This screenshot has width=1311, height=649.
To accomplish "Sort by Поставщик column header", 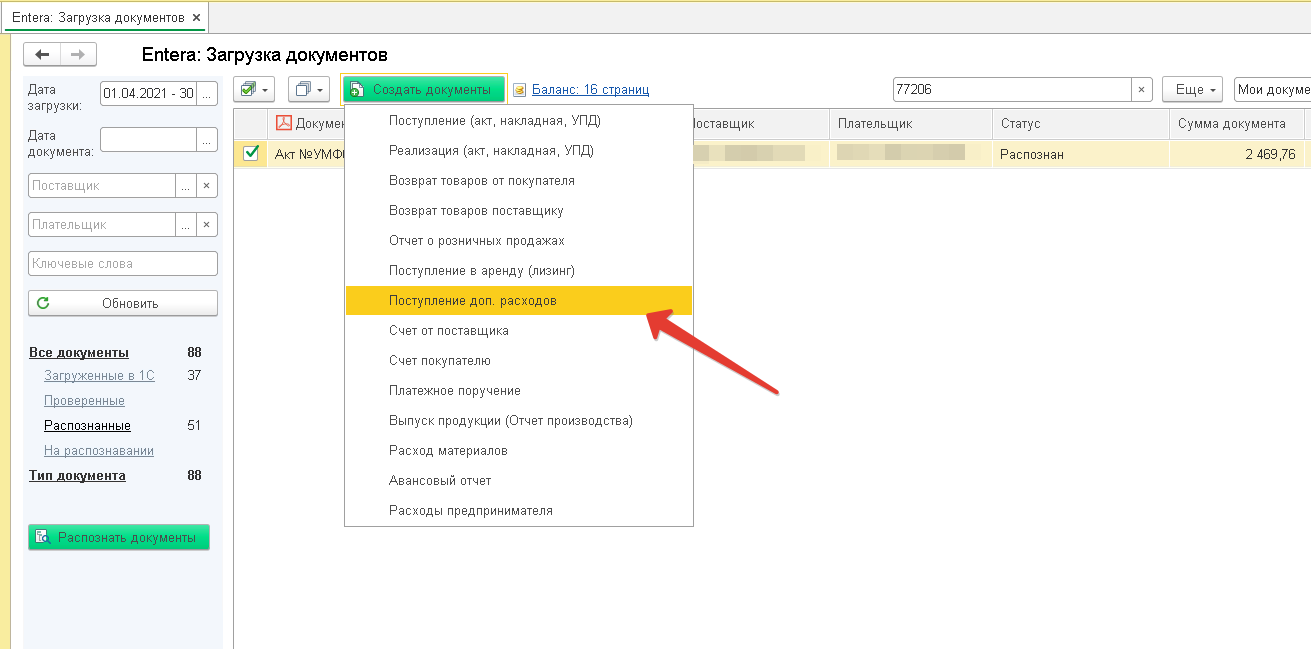I will [759, 123].
